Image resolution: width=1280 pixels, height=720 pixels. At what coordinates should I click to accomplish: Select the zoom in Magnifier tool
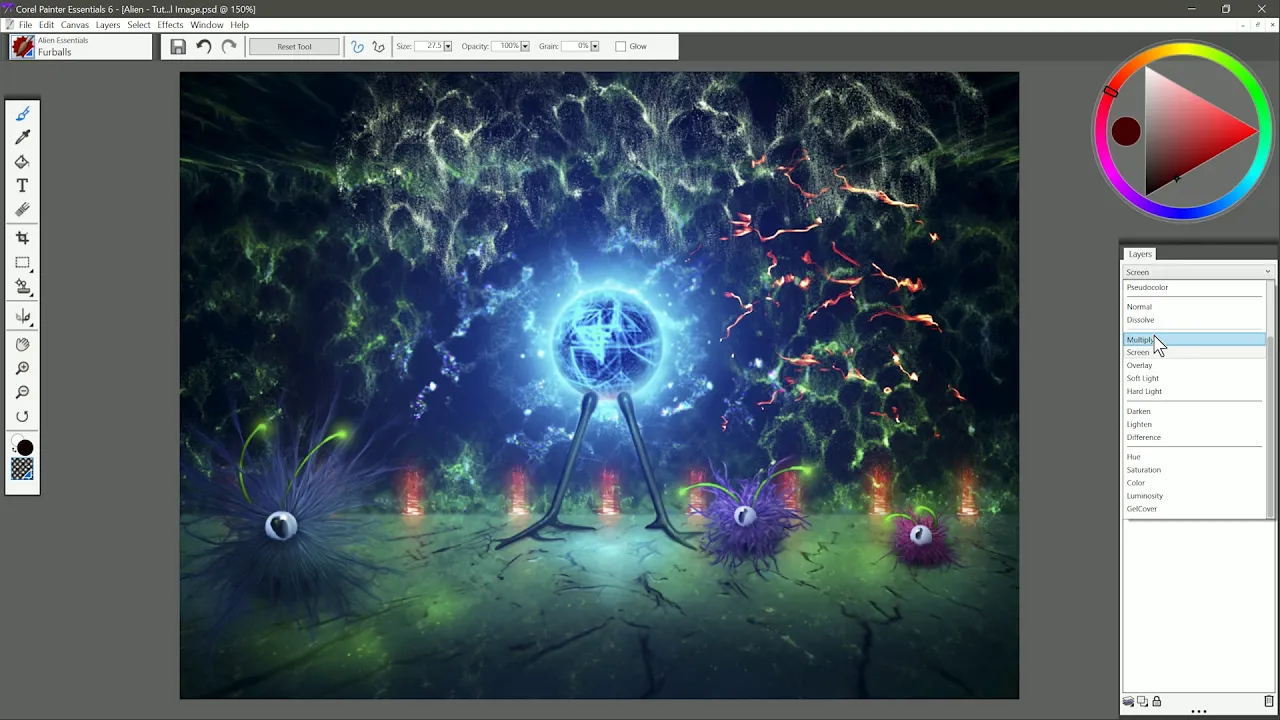pyautogui.click(x=22, y=368)
